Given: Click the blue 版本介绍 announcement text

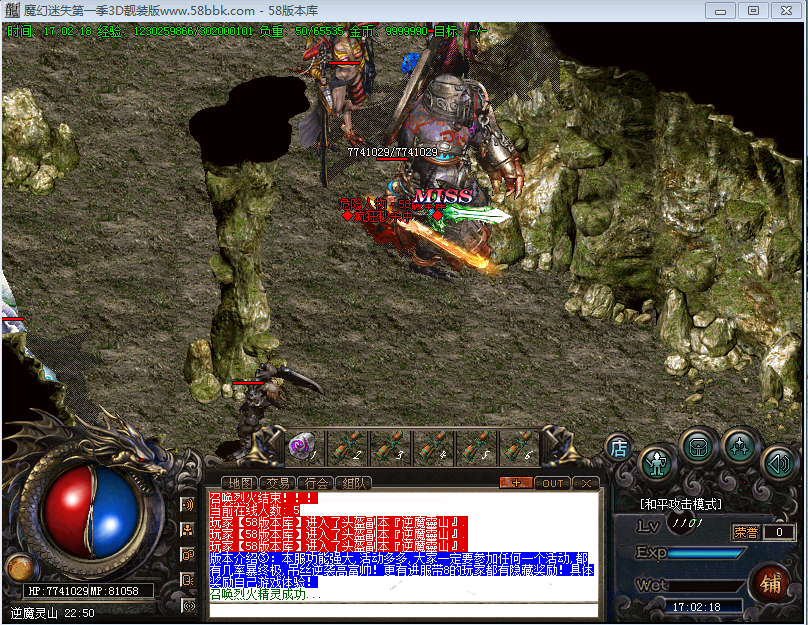Looking at the screenshot, I should click(x=401, y=570).
